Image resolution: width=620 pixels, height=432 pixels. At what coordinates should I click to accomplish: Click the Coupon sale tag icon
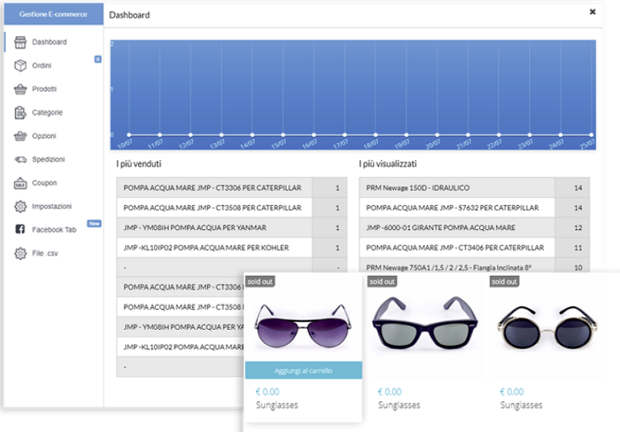coord(20,183)
